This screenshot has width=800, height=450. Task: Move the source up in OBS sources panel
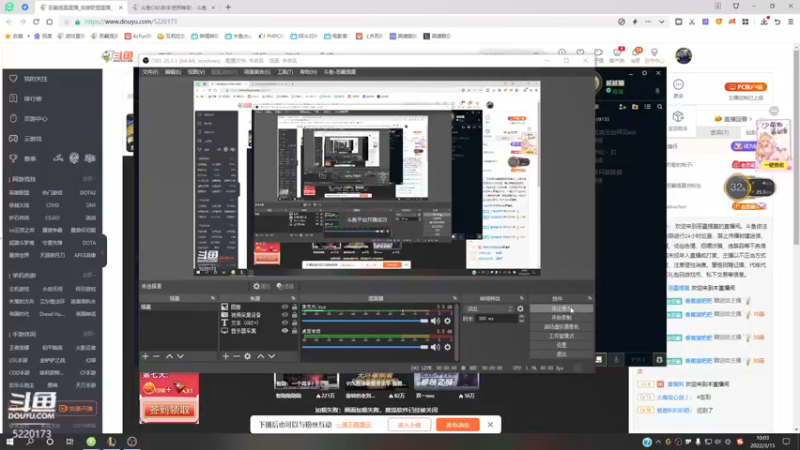[x=261, y=356]
